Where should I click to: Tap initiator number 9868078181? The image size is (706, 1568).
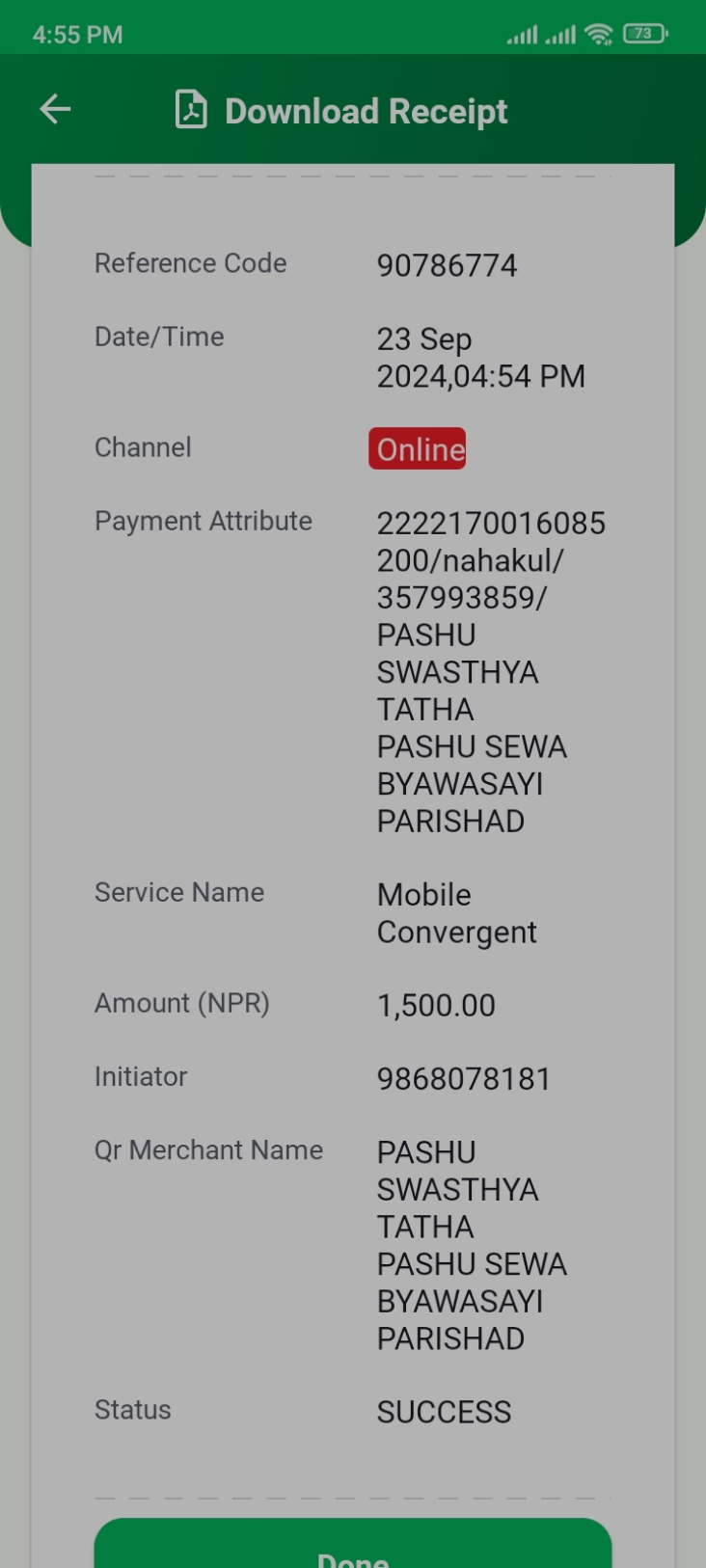[x=464, y=1078]
